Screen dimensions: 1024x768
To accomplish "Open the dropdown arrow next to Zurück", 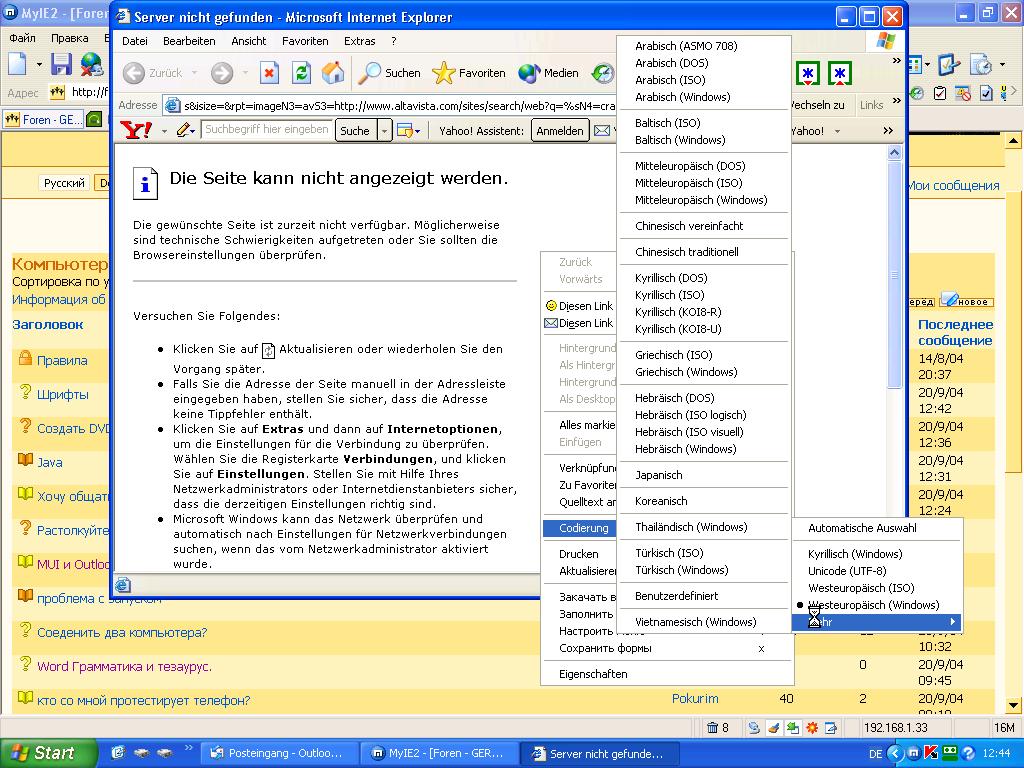I will click(x=195, y=73).
